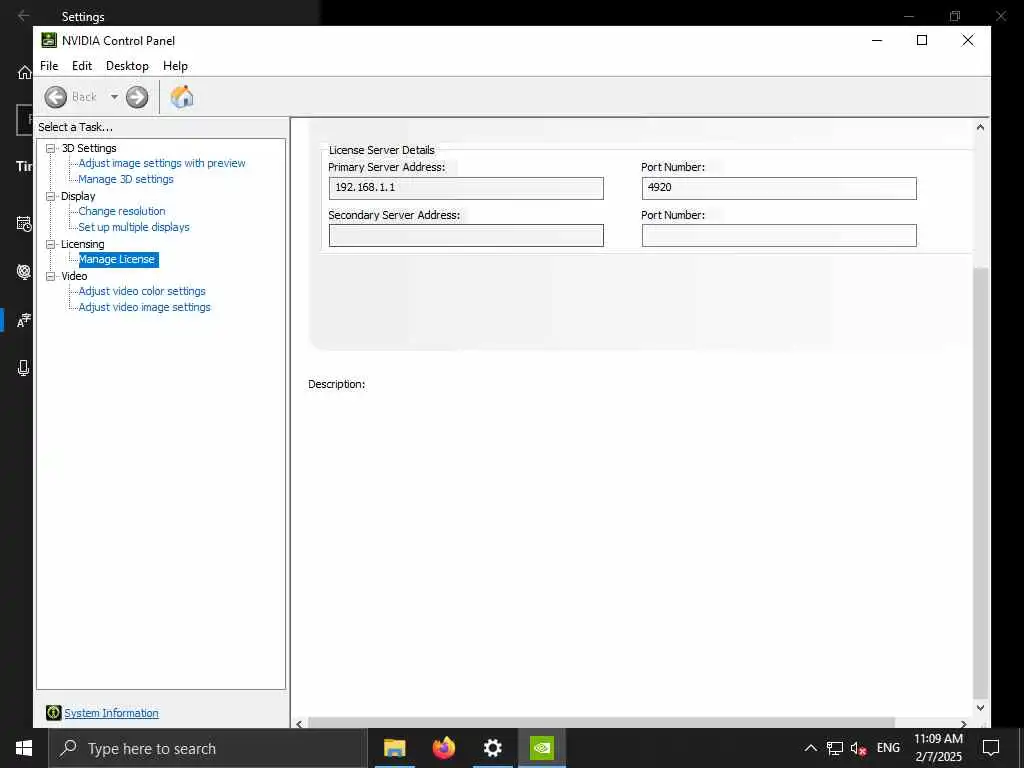The width and height of the screenshot is (1024, 768).
Task: Open the Home icon in the toolbar
Action: 182,97
